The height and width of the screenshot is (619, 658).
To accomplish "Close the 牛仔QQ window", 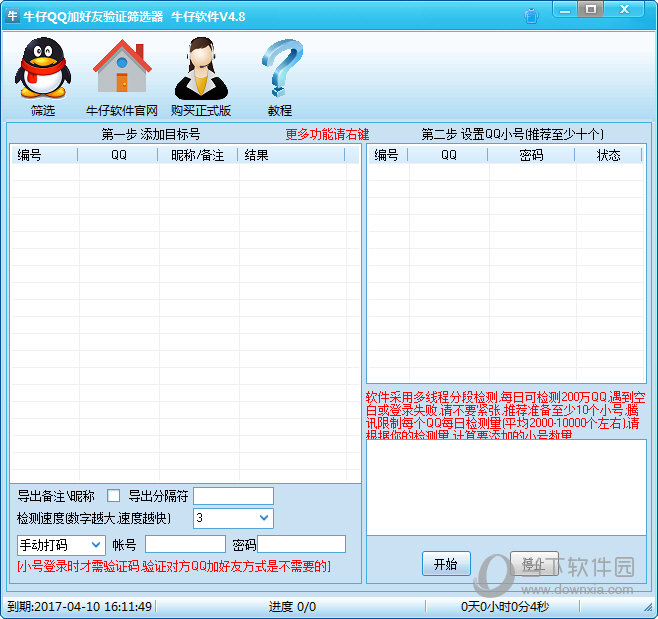I will point(624,9).
